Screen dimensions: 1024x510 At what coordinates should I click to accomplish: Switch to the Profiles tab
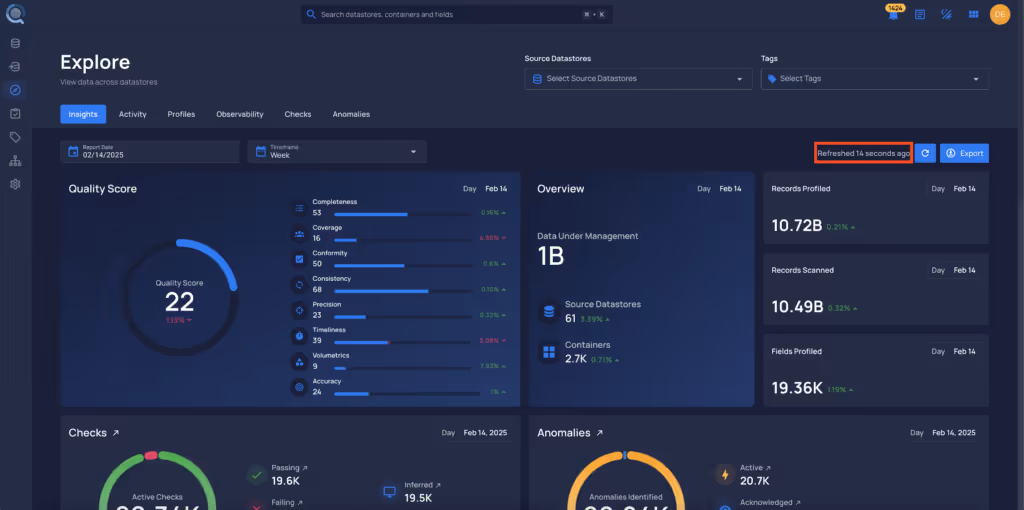click(x=182, y=114)
